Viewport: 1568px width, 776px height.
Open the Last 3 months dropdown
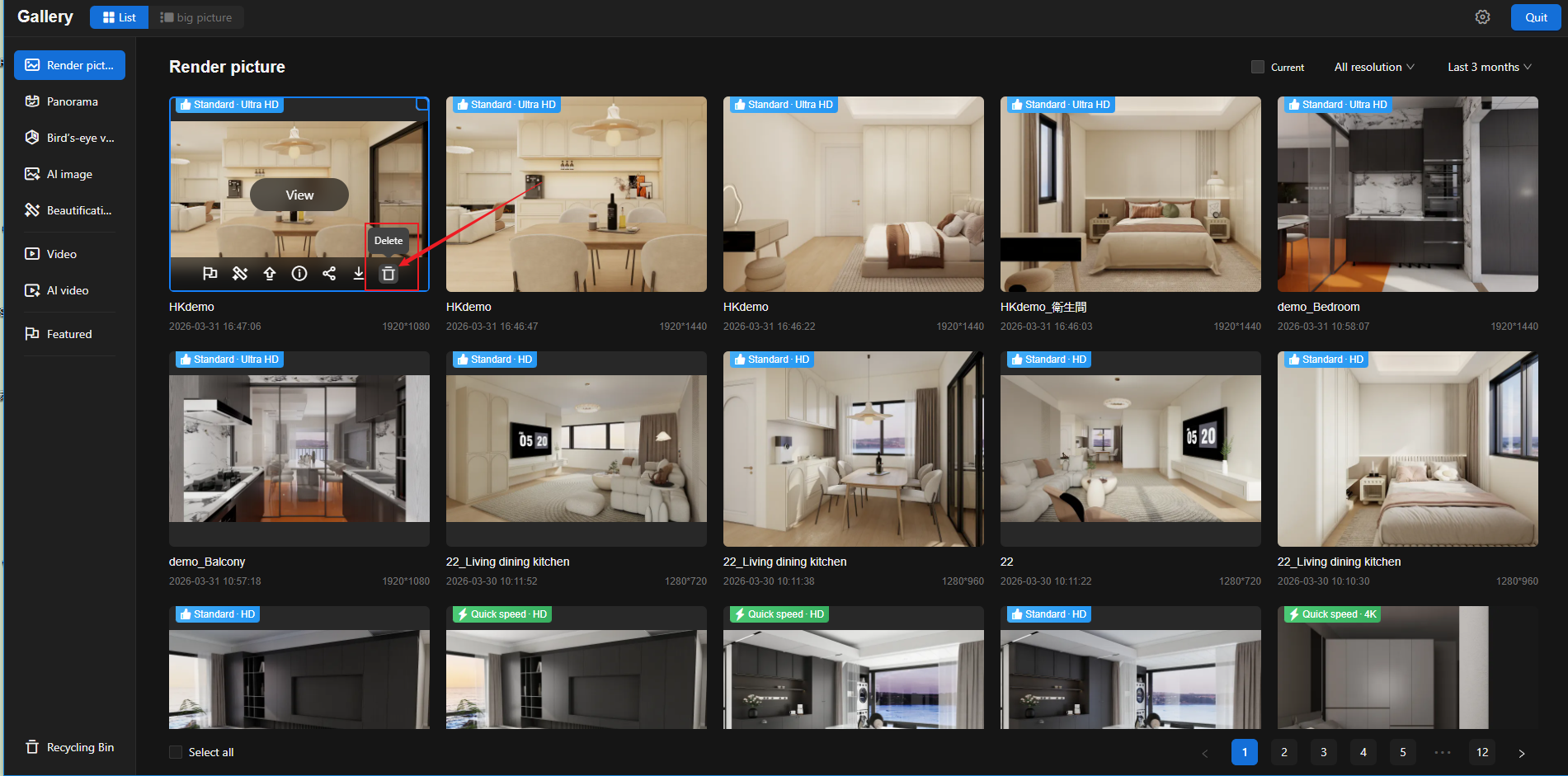[x=1489, y=67]
